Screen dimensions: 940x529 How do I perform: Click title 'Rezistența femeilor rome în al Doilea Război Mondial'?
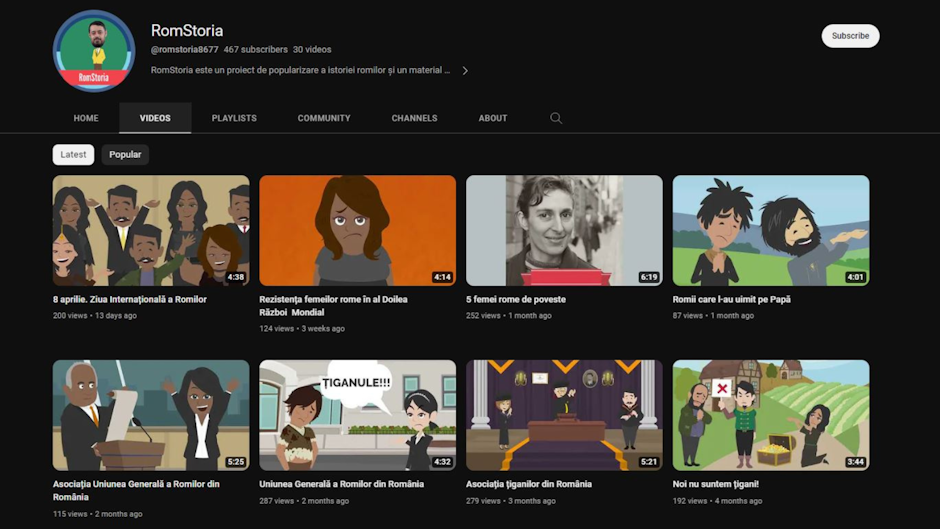(x=333, y=306)
